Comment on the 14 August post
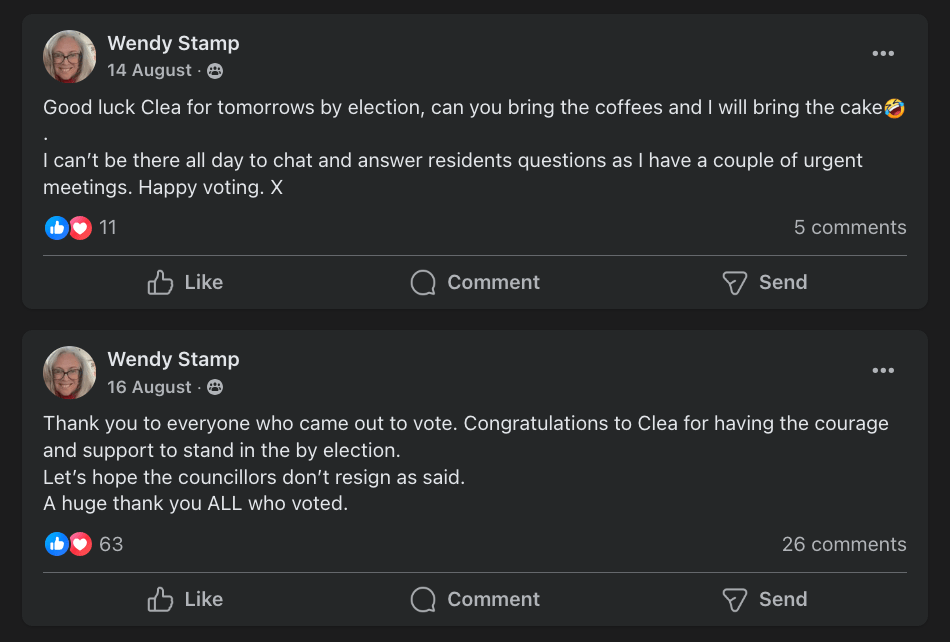The image size is (950, 642). (x=475, y=283)
